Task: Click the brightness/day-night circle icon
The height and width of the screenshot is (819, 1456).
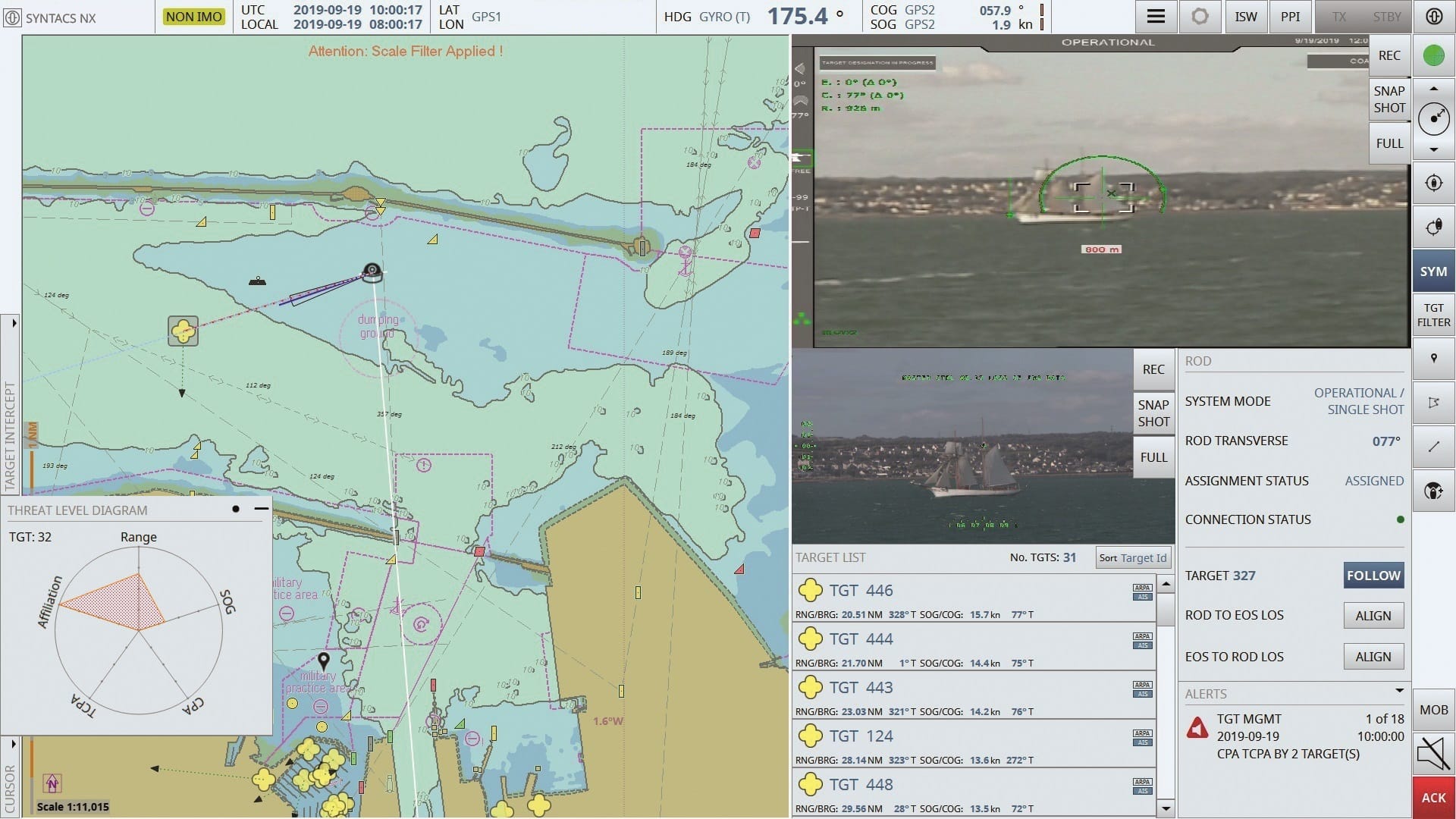Action: pyautogui.click(x=1200, y=17)
